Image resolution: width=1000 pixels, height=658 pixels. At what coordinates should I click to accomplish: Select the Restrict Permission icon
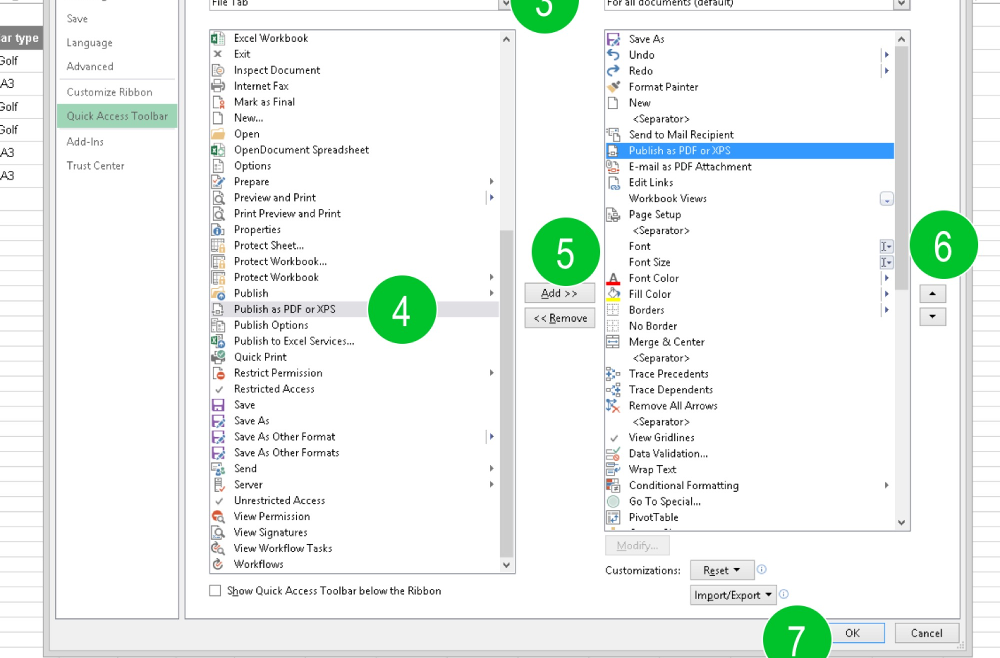tap(218, 373)
